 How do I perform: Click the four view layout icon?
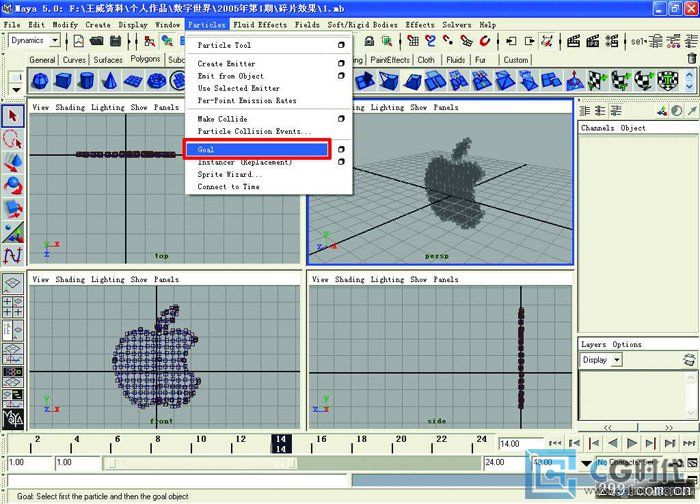[12, 307]
